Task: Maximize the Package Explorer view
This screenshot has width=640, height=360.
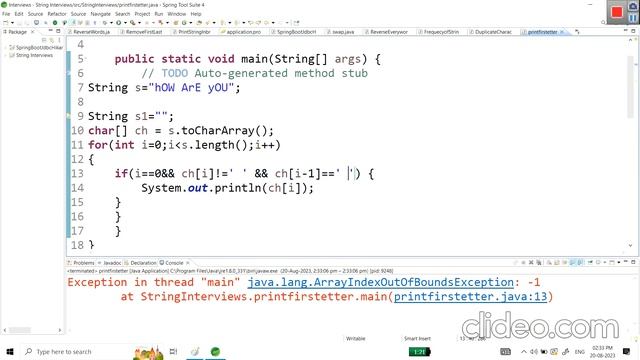Action: pos(58,31)
